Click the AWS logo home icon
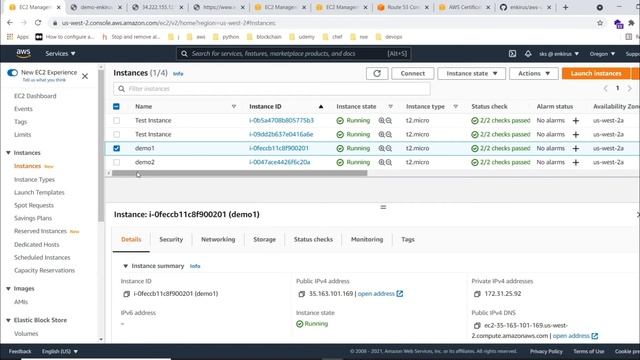 tap(23, 53)
